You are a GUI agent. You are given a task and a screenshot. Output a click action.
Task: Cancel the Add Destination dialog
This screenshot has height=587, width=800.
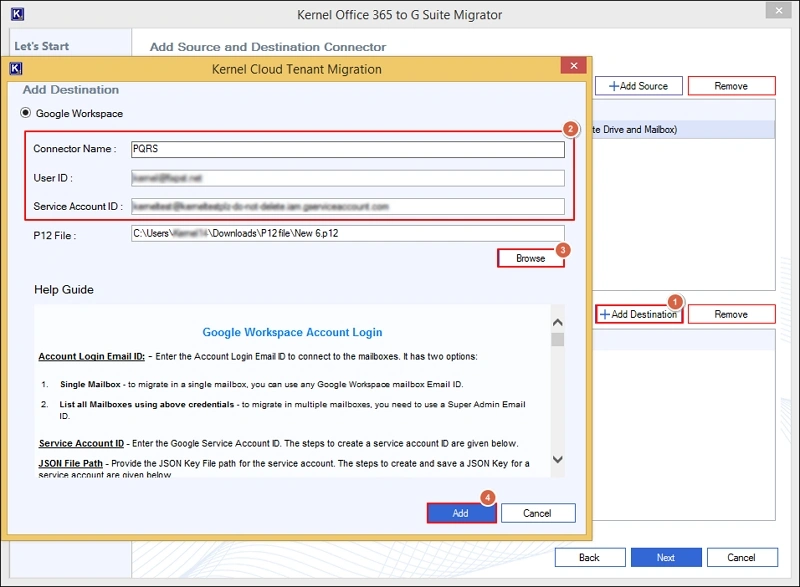(x=537, y=513)
